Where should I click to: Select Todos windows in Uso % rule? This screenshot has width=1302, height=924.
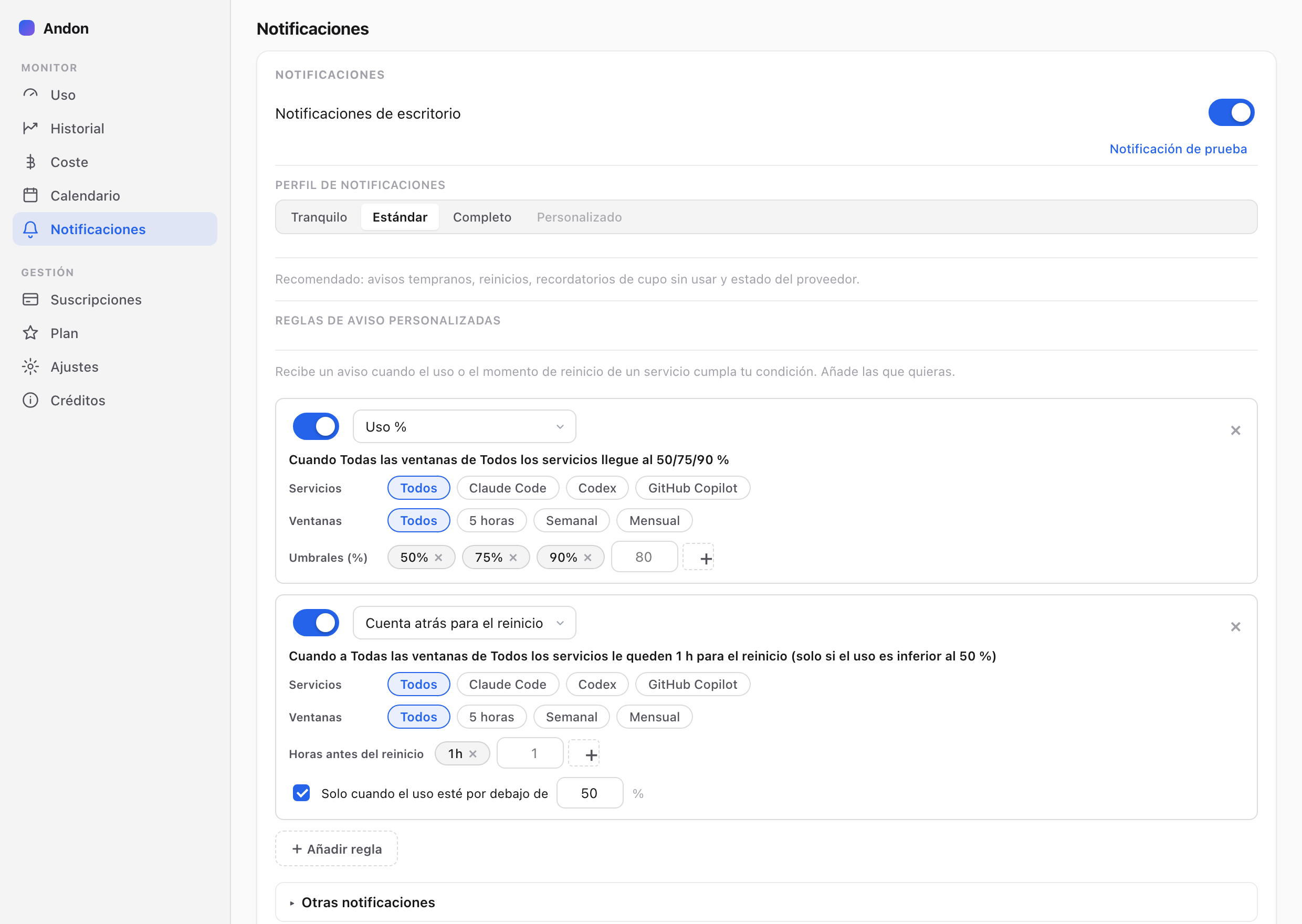point(418,520)
